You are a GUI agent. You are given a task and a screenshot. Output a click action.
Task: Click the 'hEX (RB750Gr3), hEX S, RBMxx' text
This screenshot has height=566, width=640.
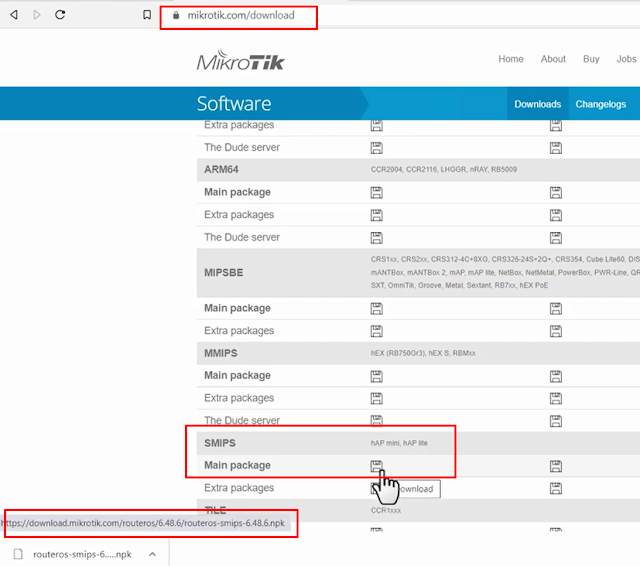pos(423,353)
